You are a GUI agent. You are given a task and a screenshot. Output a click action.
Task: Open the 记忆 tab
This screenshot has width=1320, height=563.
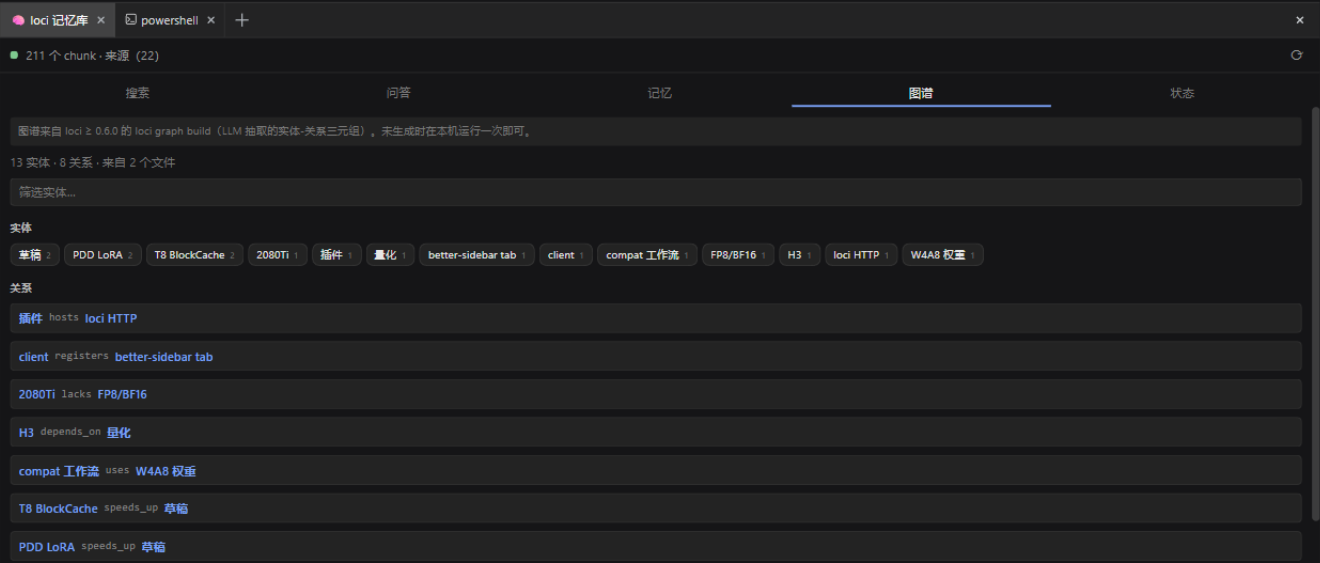coord(660,93)
